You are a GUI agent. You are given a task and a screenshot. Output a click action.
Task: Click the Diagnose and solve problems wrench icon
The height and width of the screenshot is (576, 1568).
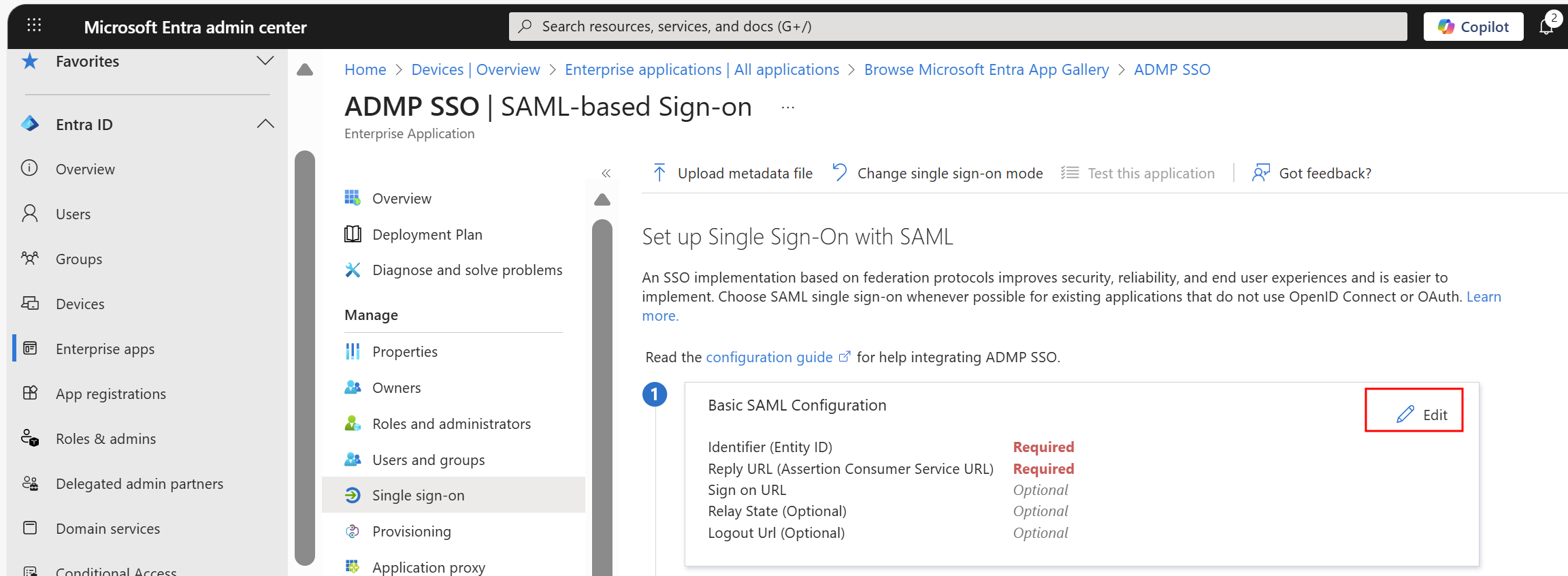[x=353, y=270]
